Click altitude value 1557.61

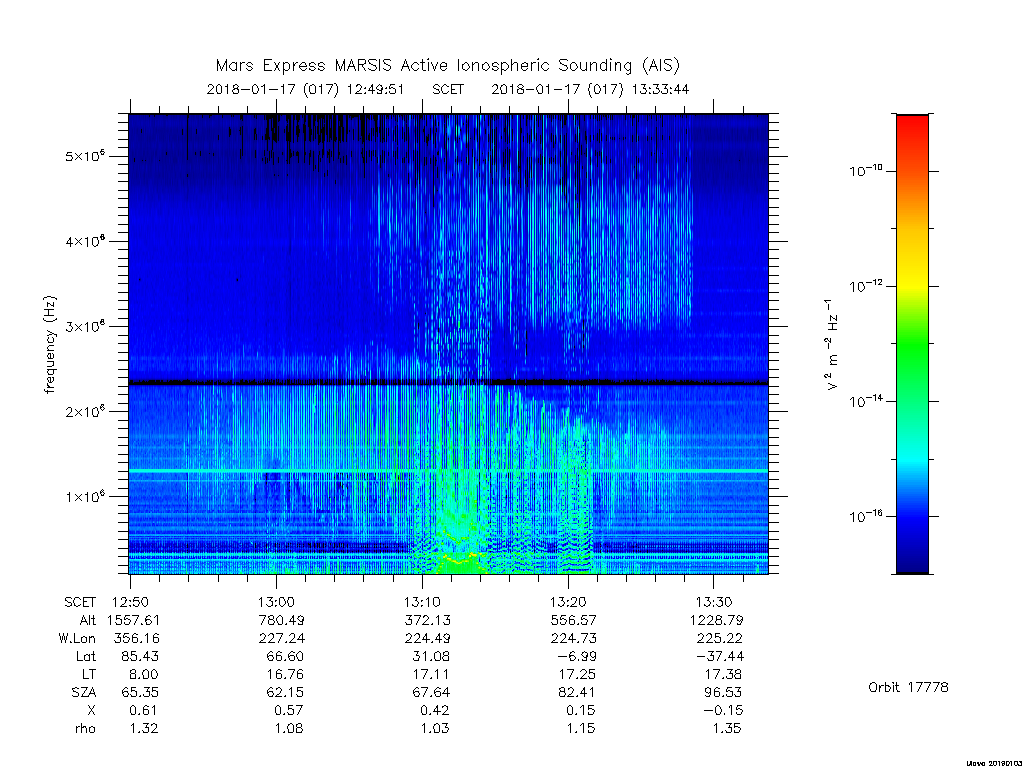(133, 620)
